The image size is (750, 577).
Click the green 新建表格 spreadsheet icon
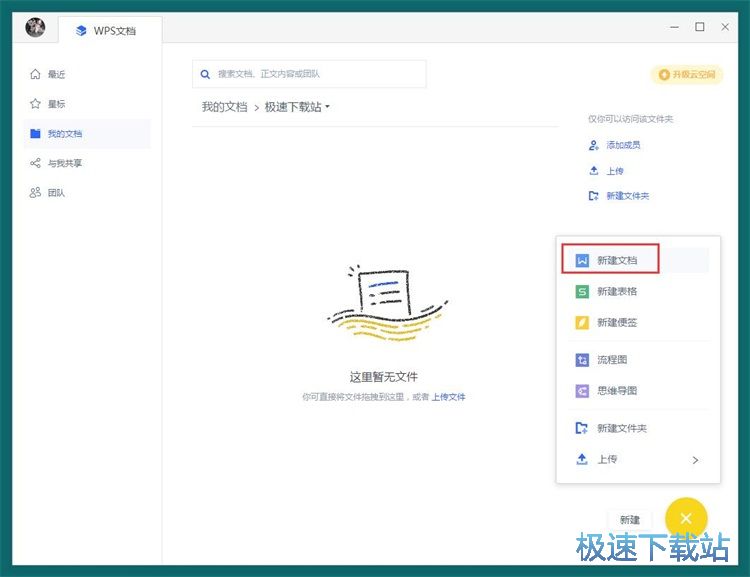581,291
